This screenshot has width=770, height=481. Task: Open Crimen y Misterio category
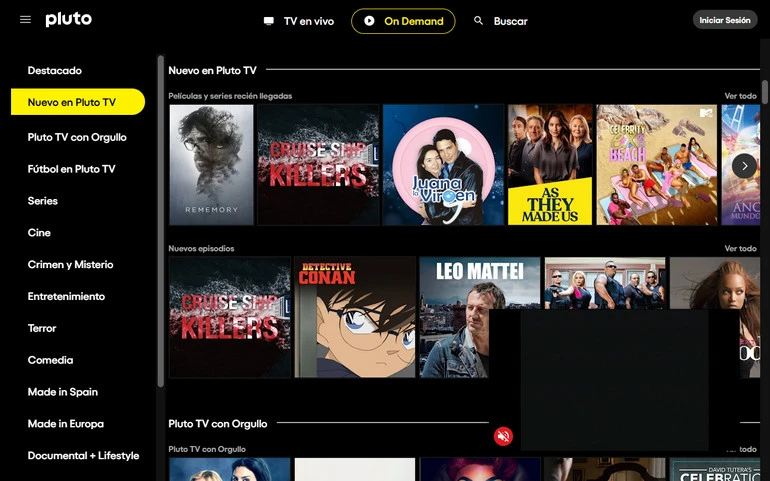pos(71,264)
